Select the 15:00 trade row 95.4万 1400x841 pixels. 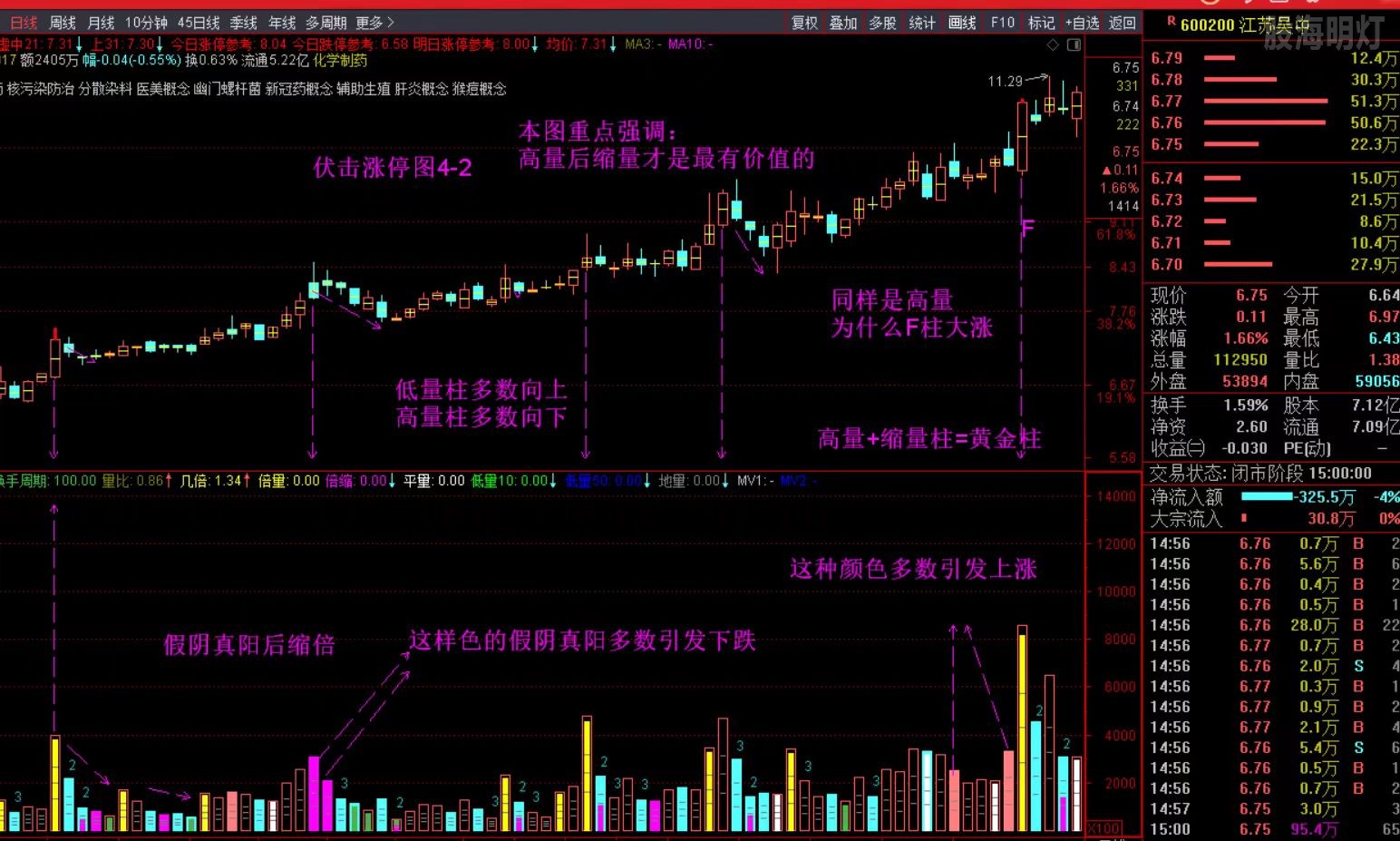[1272, 829]
